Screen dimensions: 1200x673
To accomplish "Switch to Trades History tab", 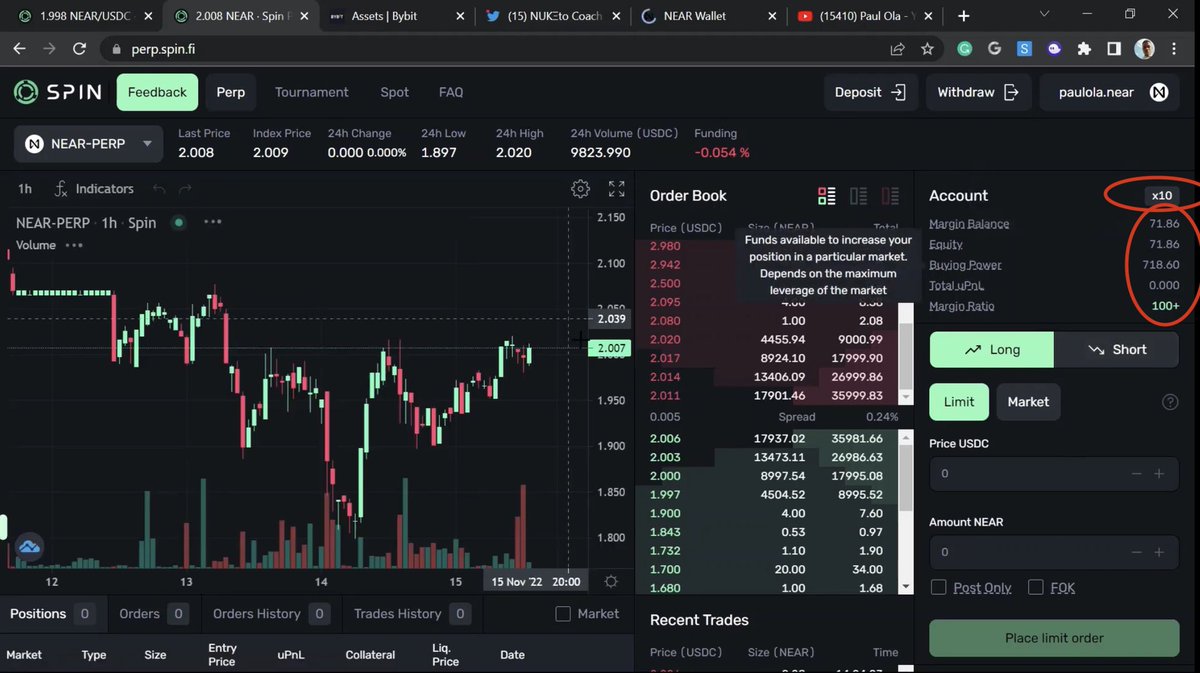I will point(412,614).
